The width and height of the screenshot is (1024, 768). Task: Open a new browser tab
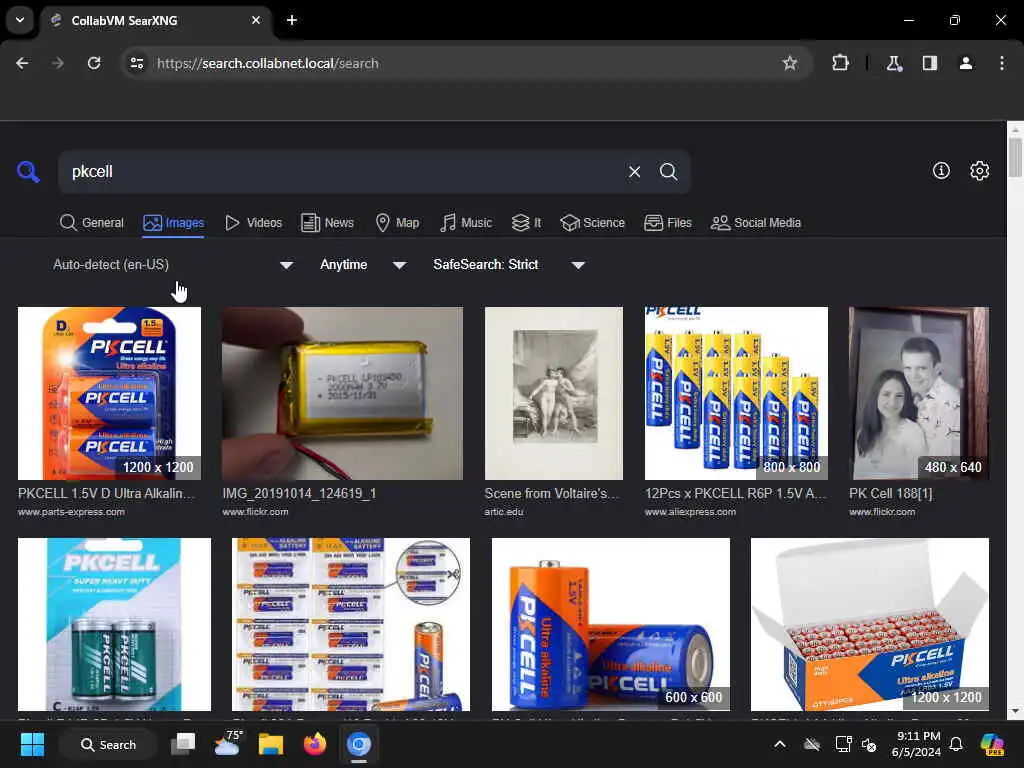click(x=292, y=20)
